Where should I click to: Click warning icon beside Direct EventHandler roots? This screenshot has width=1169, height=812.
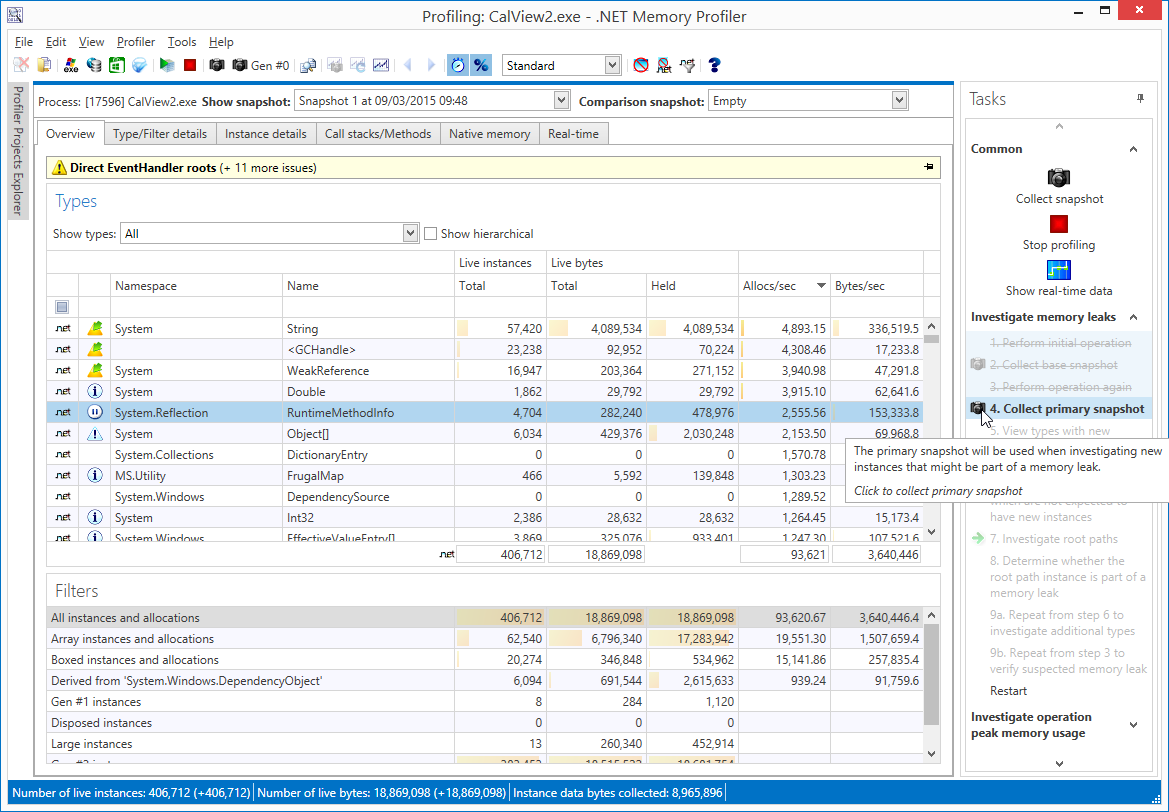pyautogui.click(x=59, y=168)
